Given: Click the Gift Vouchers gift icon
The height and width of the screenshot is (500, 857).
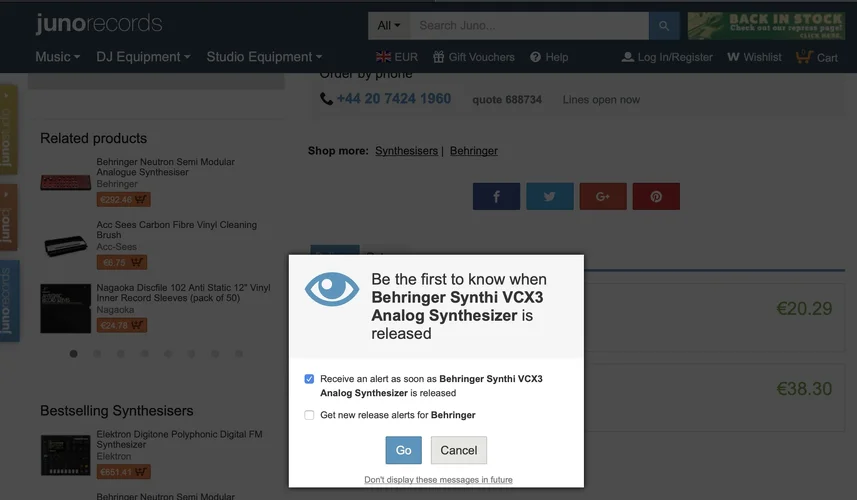Looking at the screenshot, I should click(x=438, y=57).
